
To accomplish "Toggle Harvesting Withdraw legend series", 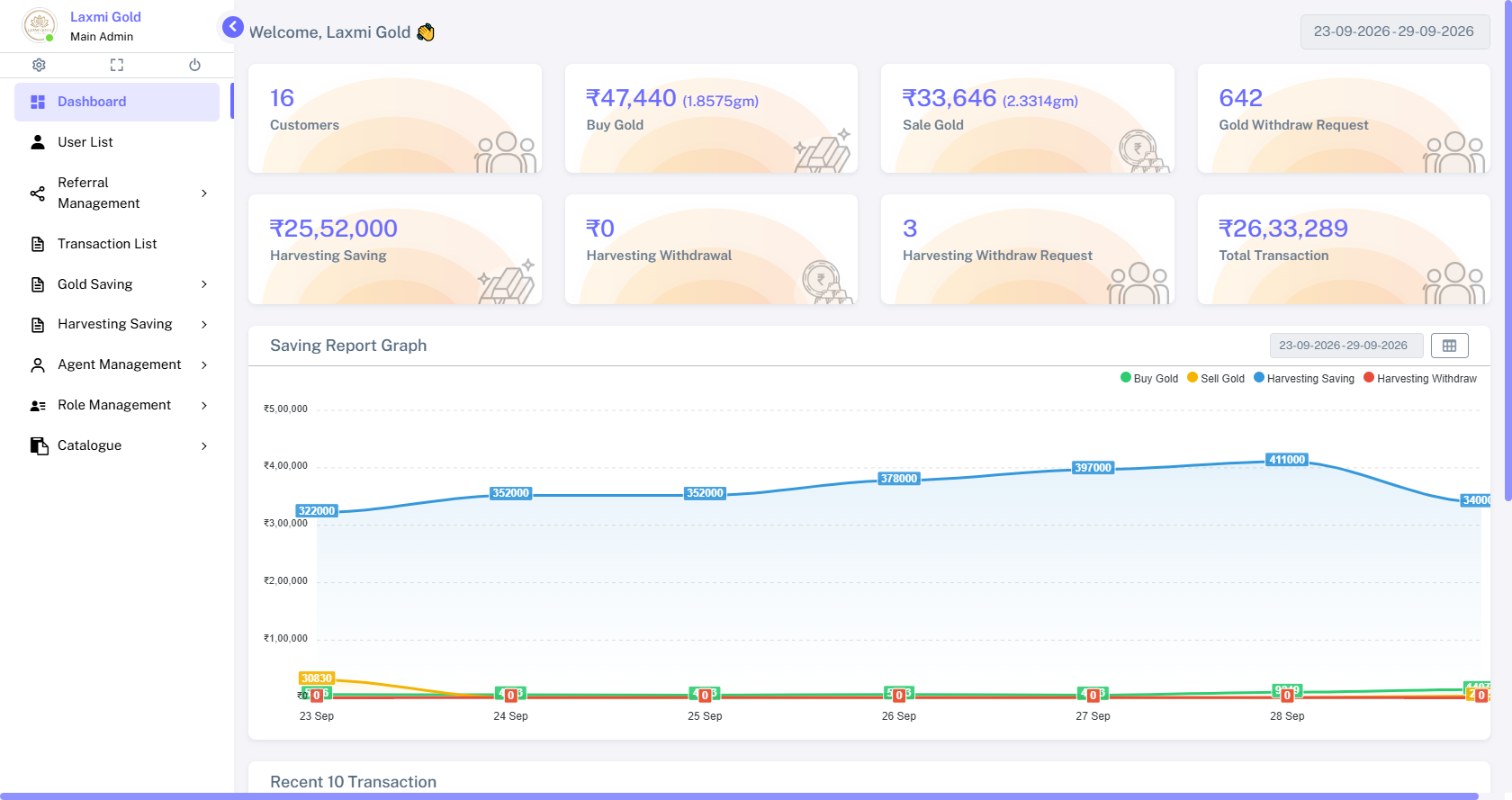I will pyautogui.click(x=1420, y=379).
